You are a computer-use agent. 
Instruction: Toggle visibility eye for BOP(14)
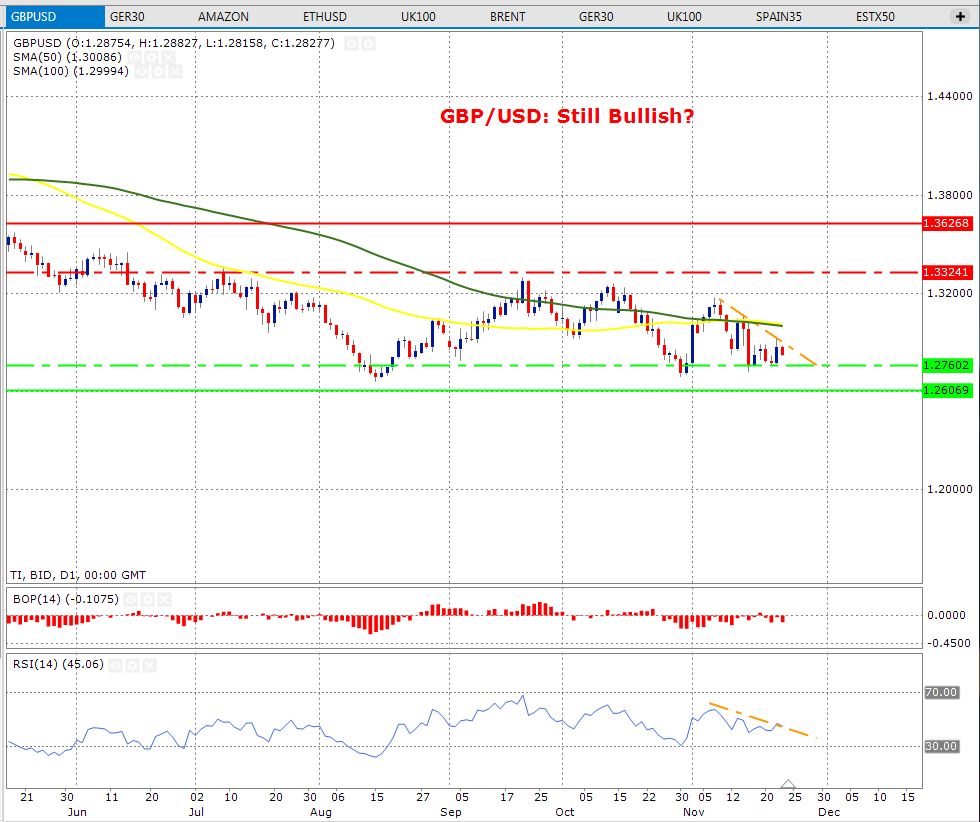click(131, 599)
